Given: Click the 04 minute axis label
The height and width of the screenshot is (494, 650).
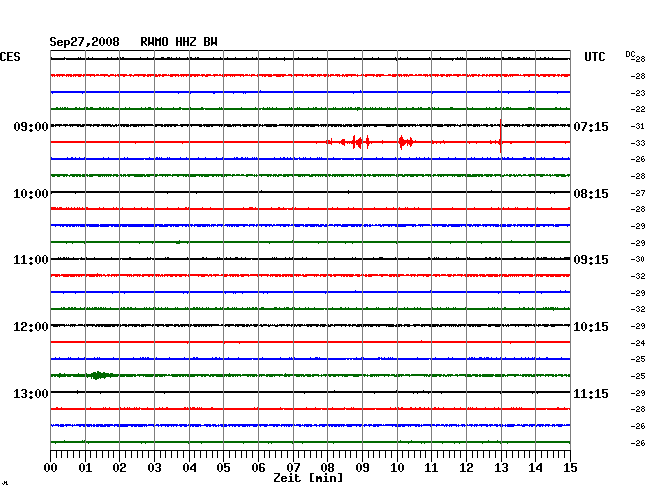Looking at the screenshot, I should [189, 468].
